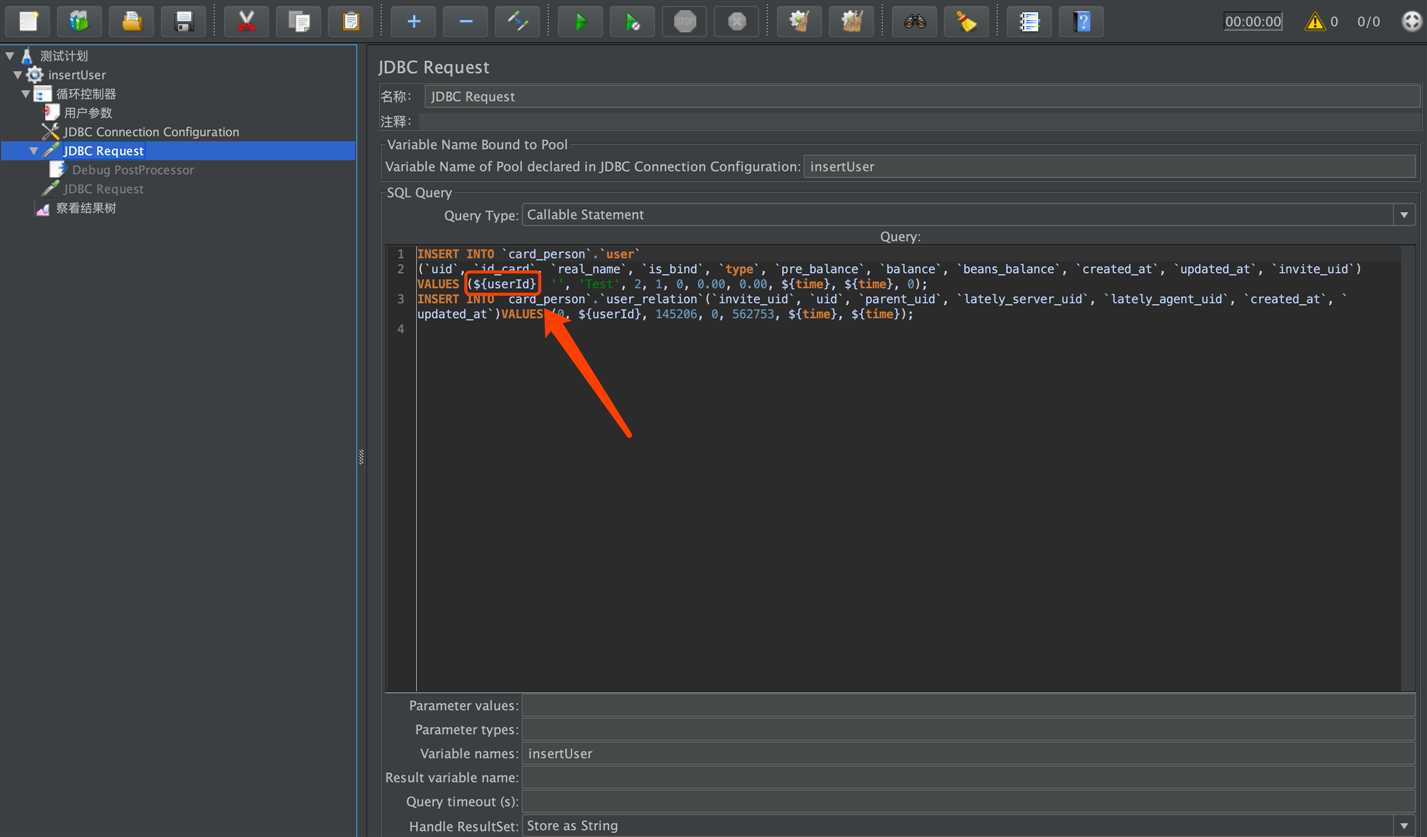Click the 0/0 thread count indicator
Viewport: 1427px width, 837px height.
tap(1369, 21)
